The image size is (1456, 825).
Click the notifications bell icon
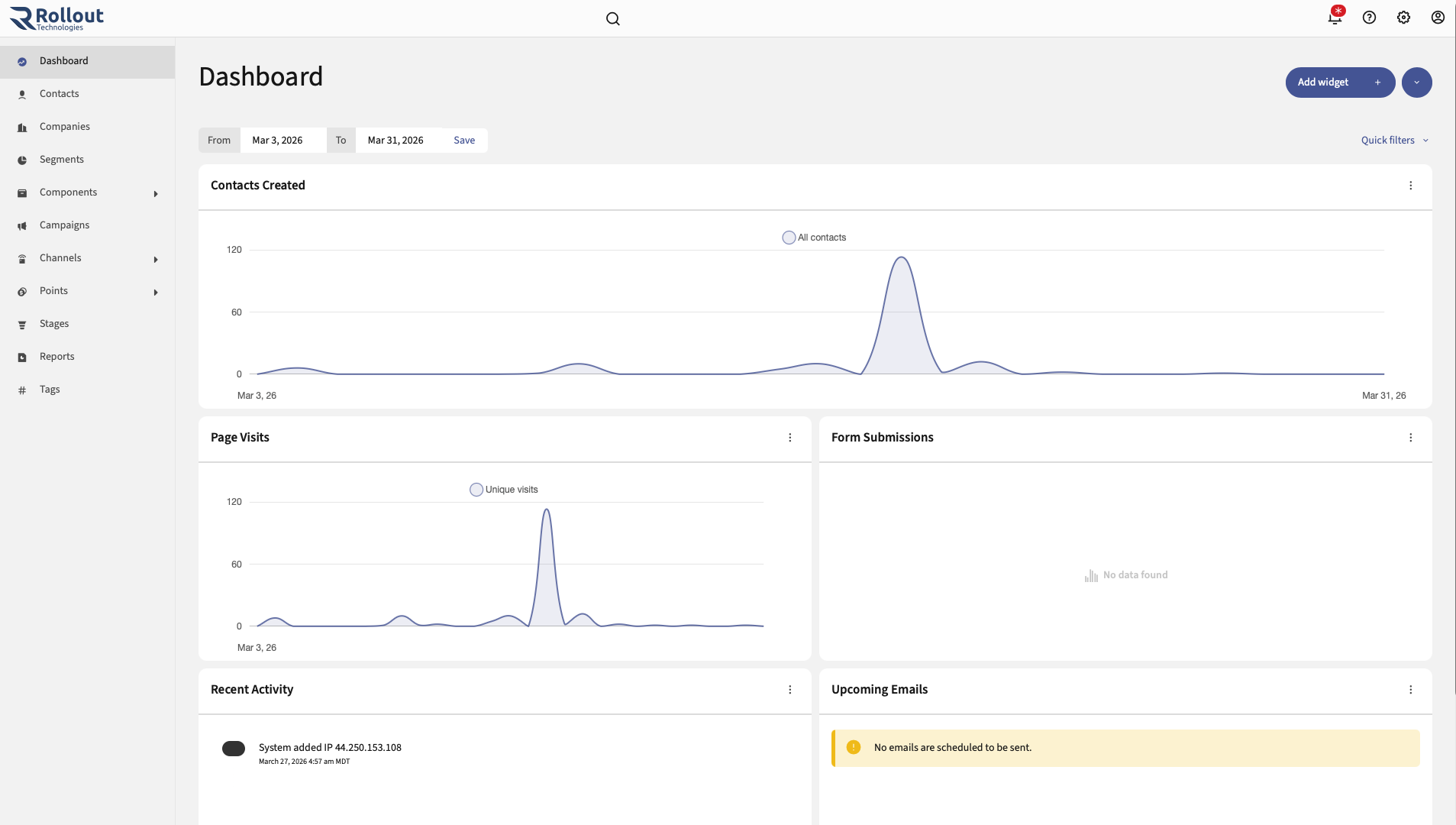click(x=1334, y=18)
